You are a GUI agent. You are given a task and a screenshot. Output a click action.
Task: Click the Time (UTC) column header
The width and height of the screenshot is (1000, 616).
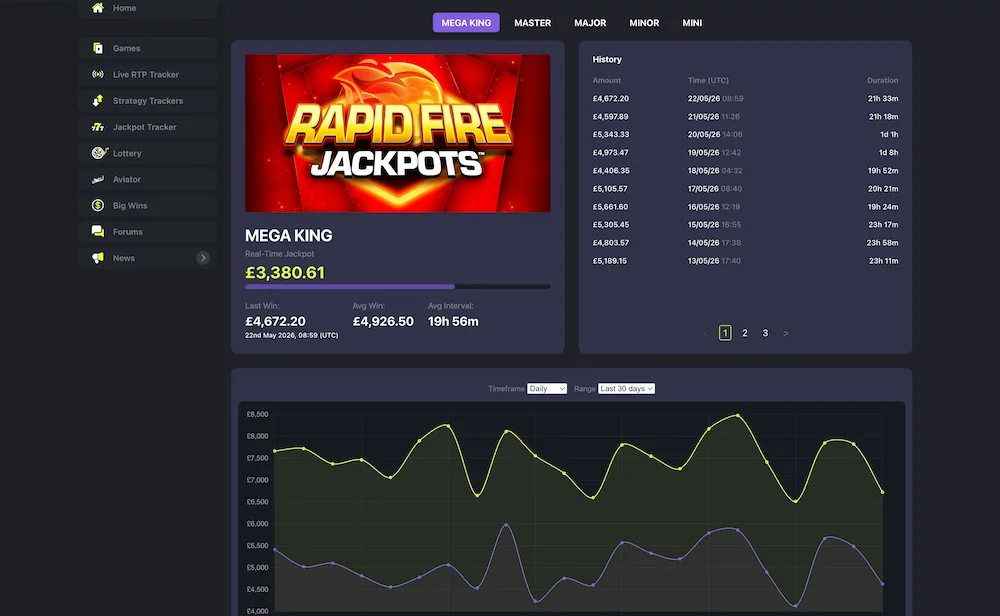[x=708, y=80]
